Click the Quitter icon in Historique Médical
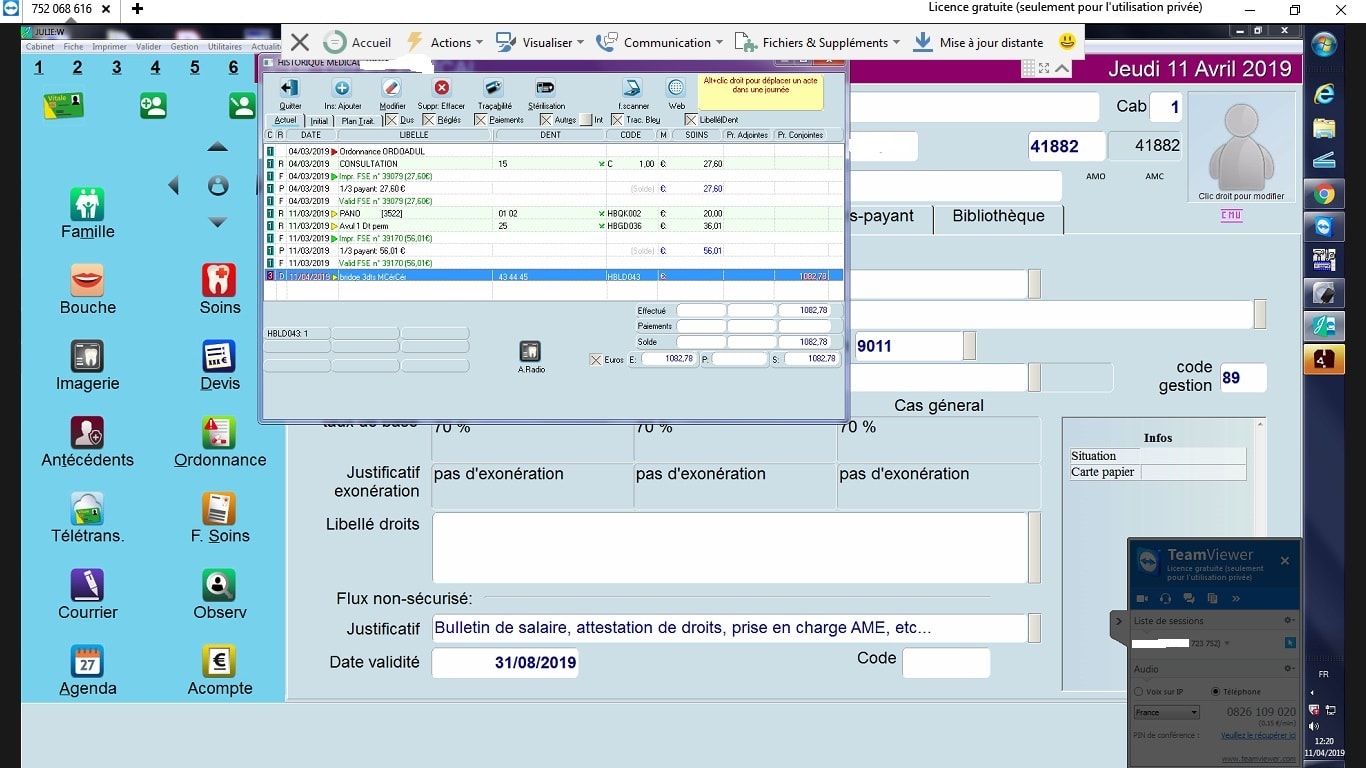This screenshot has height=768, width=1366. [x=290, y=89]
